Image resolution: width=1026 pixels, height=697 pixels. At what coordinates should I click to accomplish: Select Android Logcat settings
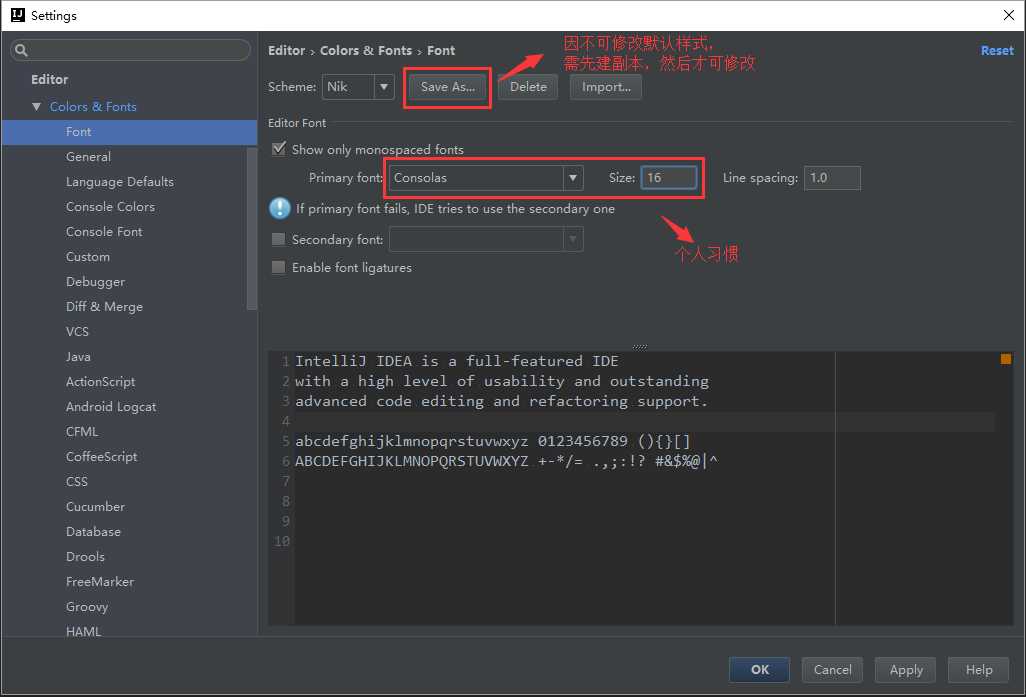point(111,406)
